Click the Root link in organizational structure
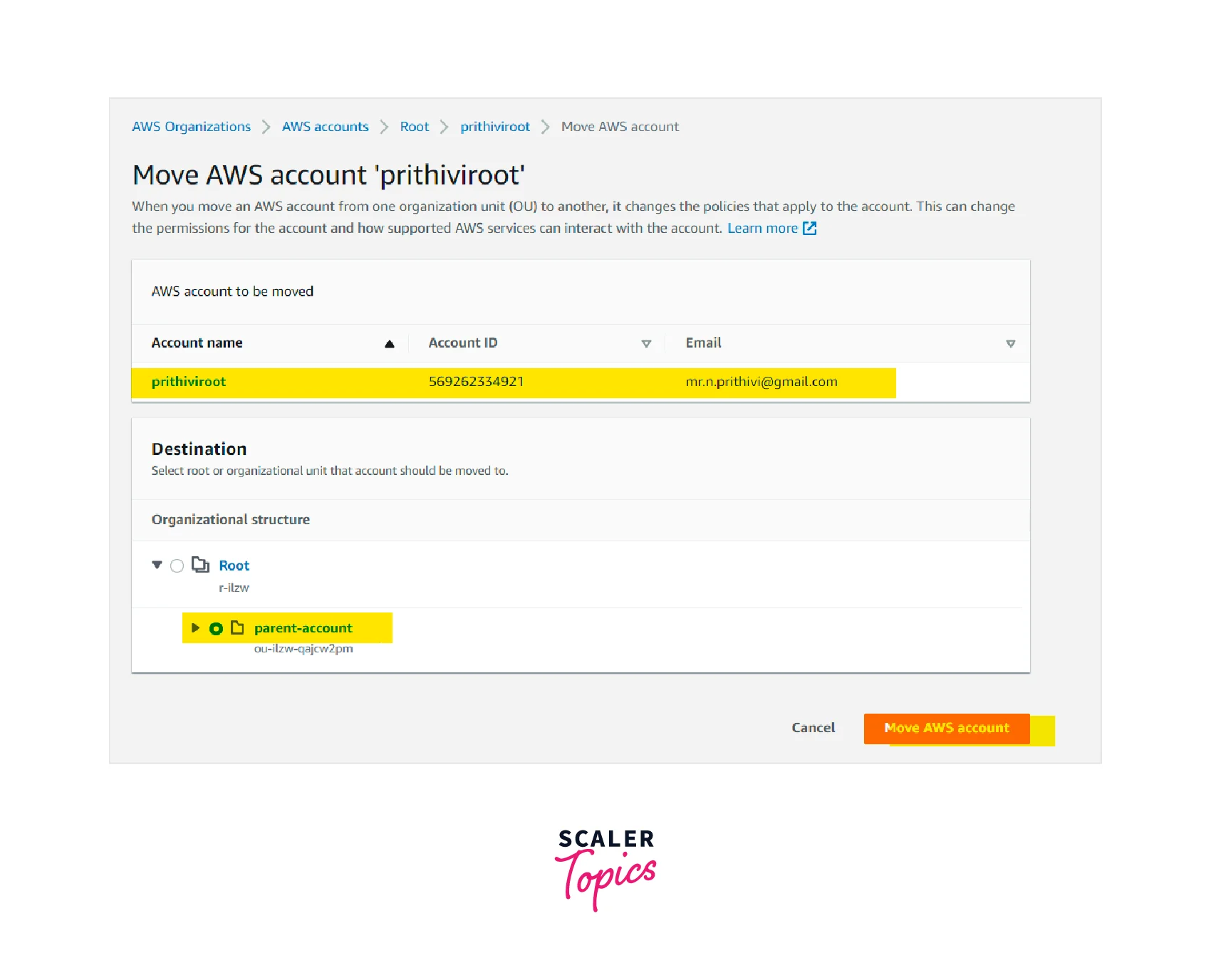Viewport: 1211px width, 980px height. [x=234, y=566]
